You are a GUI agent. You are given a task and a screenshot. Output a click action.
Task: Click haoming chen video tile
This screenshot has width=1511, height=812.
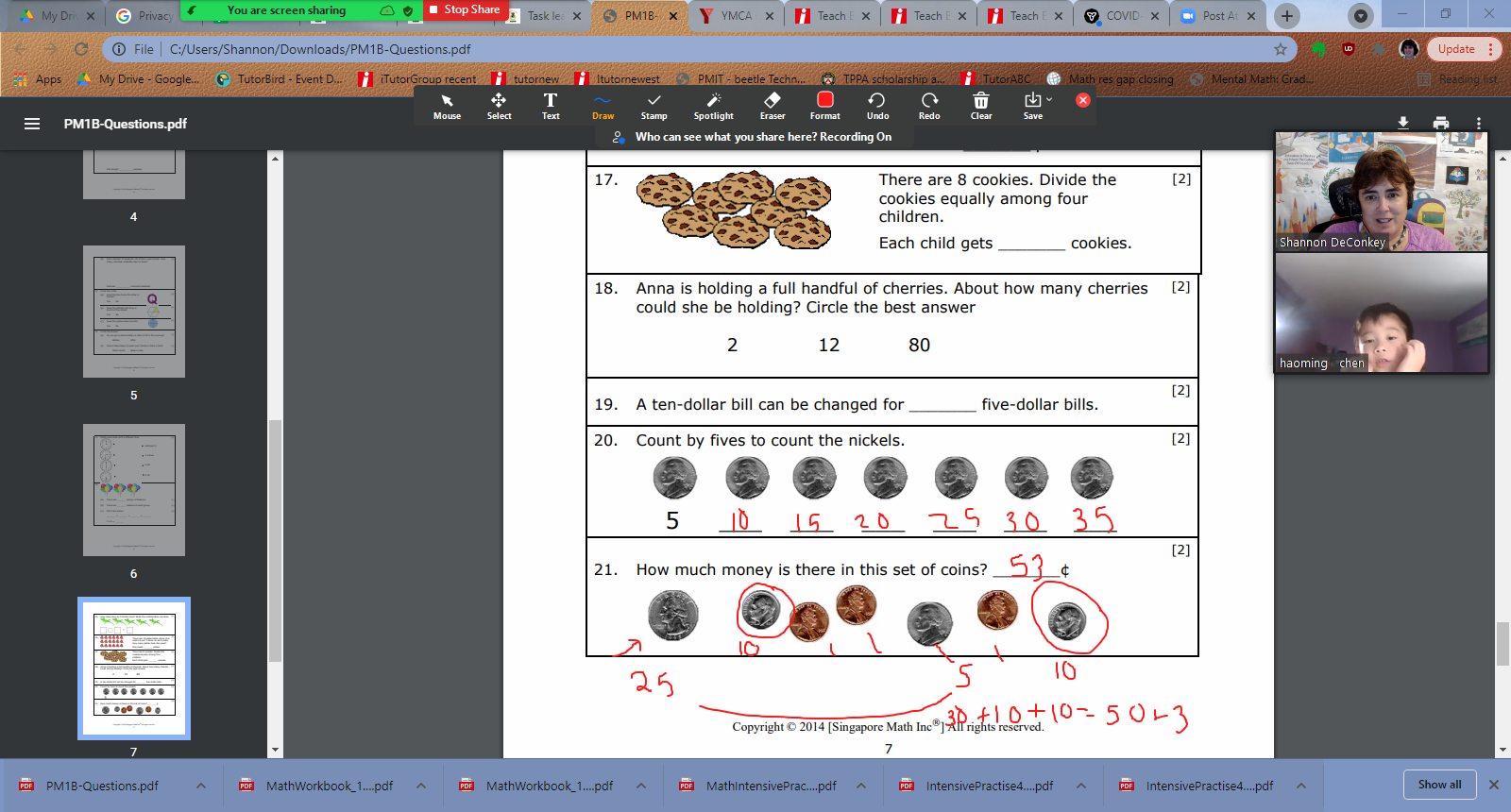1382,313
